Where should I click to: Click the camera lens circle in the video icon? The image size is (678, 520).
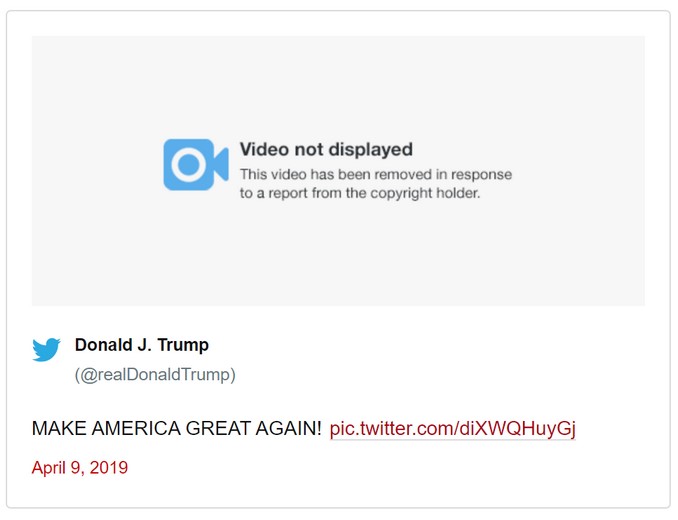tap(187, 165)
